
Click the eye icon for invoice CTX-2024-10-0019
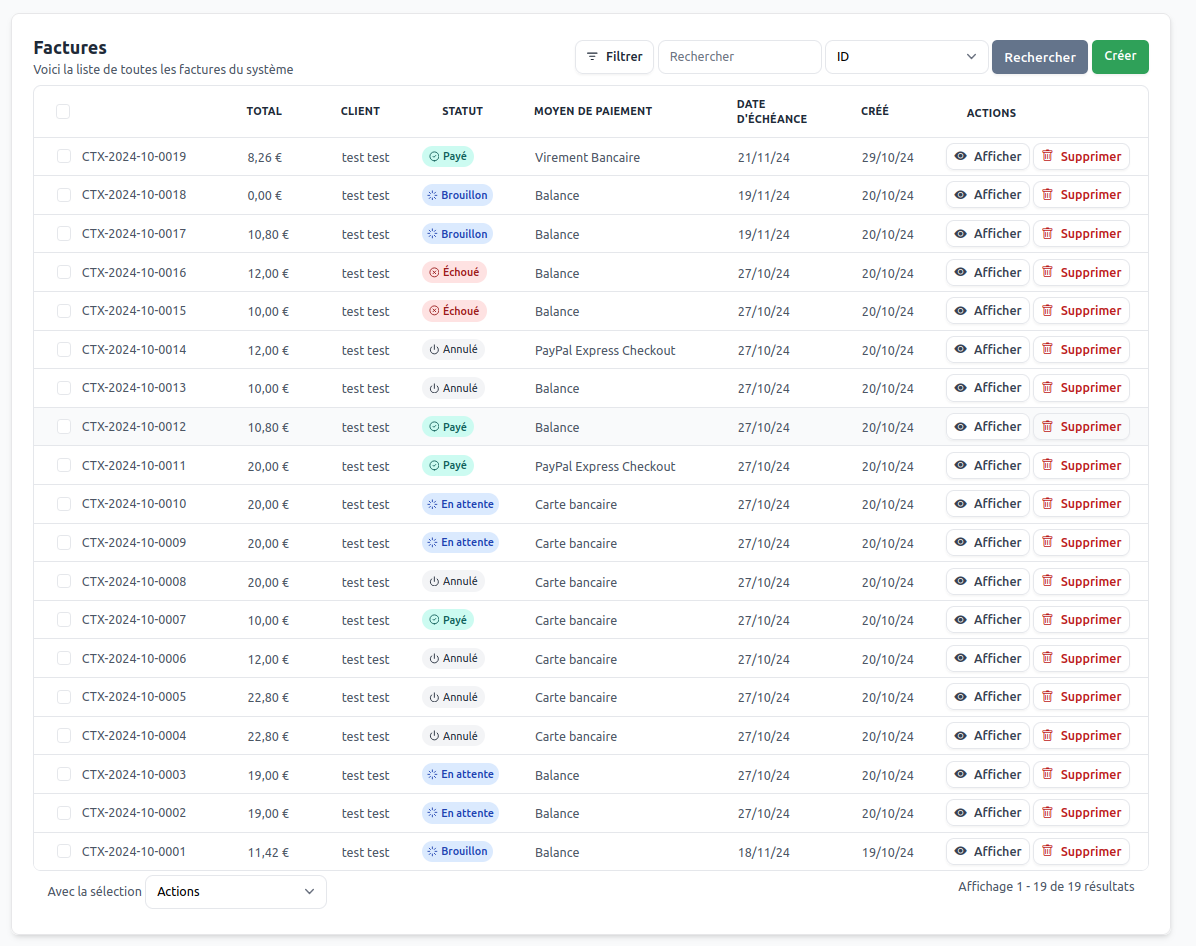point(961,157)
